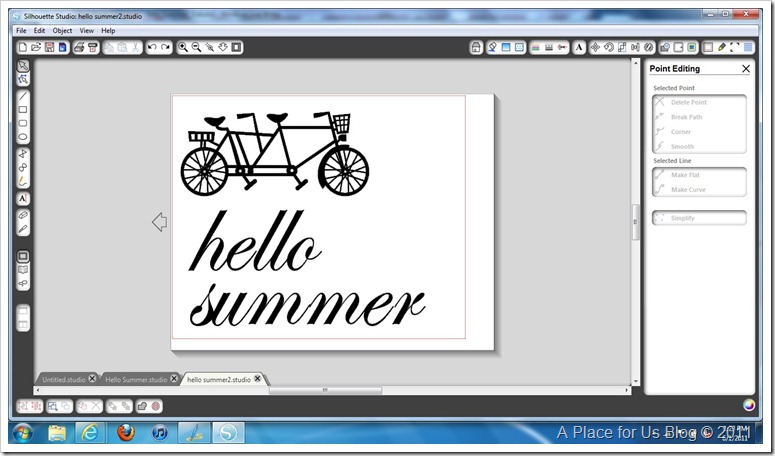This screenshot has height=456, width=775.
Task: Click the Weld icon in bottom toolbar
Action: tap(142, 406)
